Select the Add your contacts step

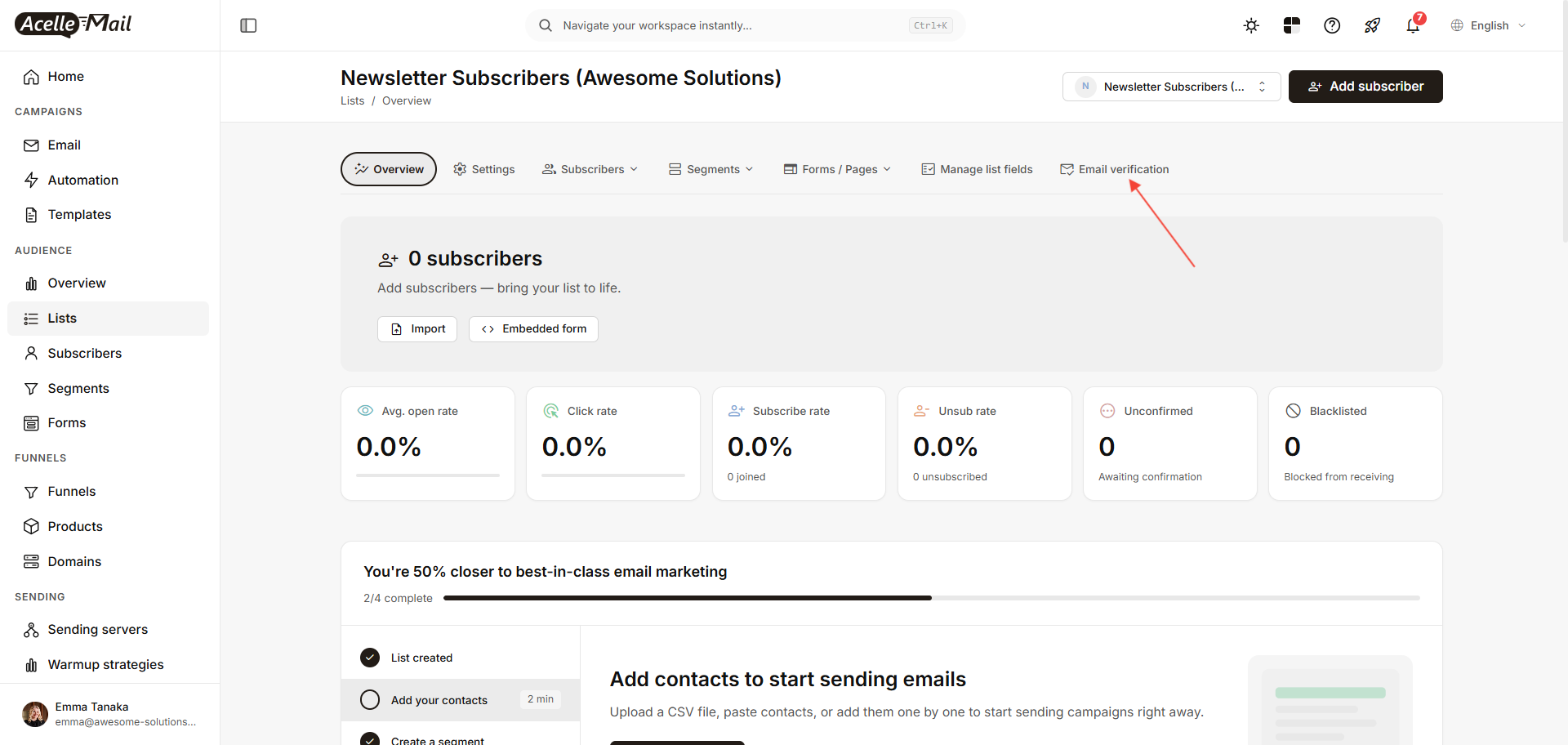coord(461,700)
